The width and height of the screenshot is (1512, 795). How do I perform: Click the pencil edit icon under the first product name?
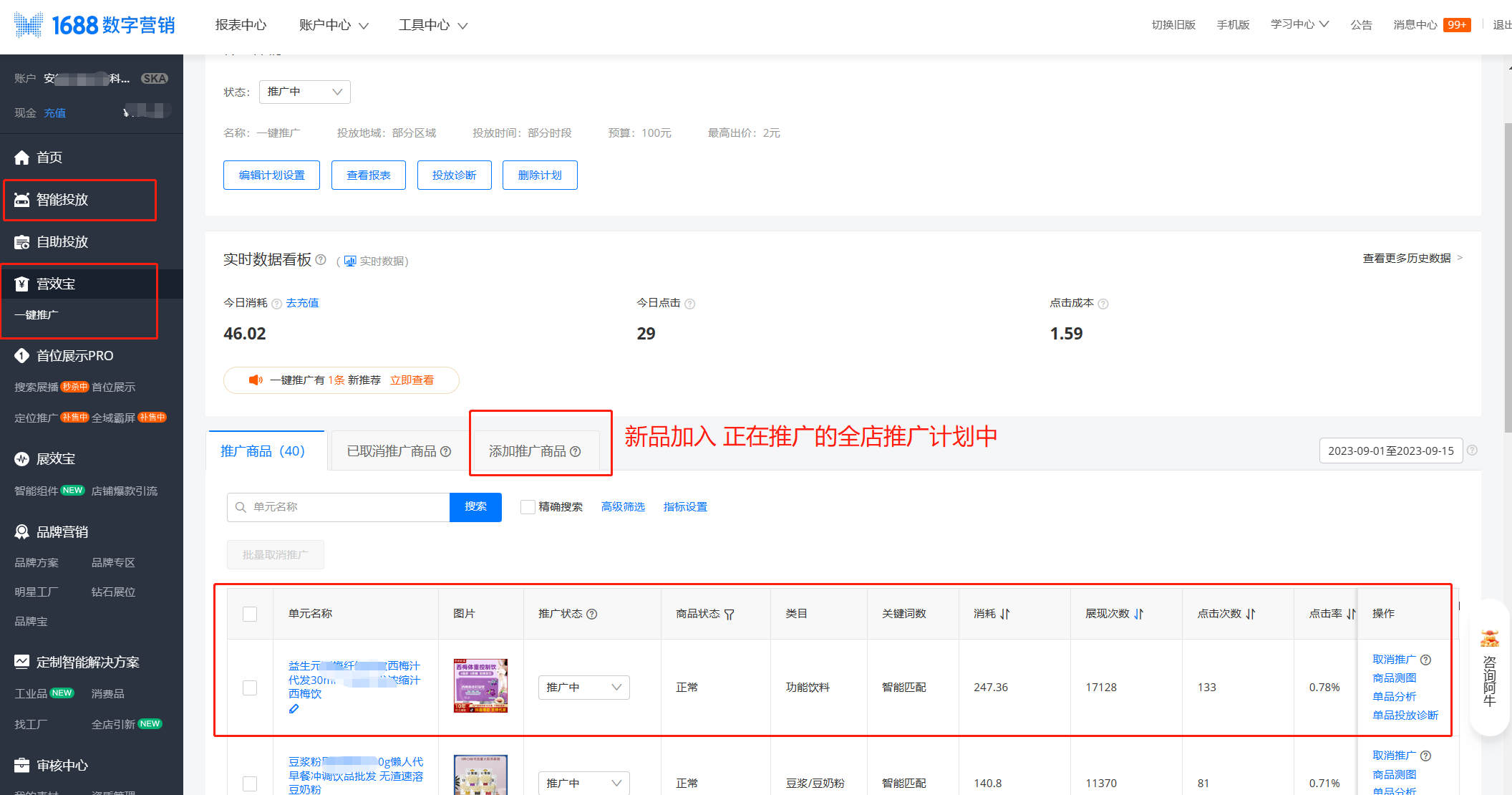[x=294, y=709]
